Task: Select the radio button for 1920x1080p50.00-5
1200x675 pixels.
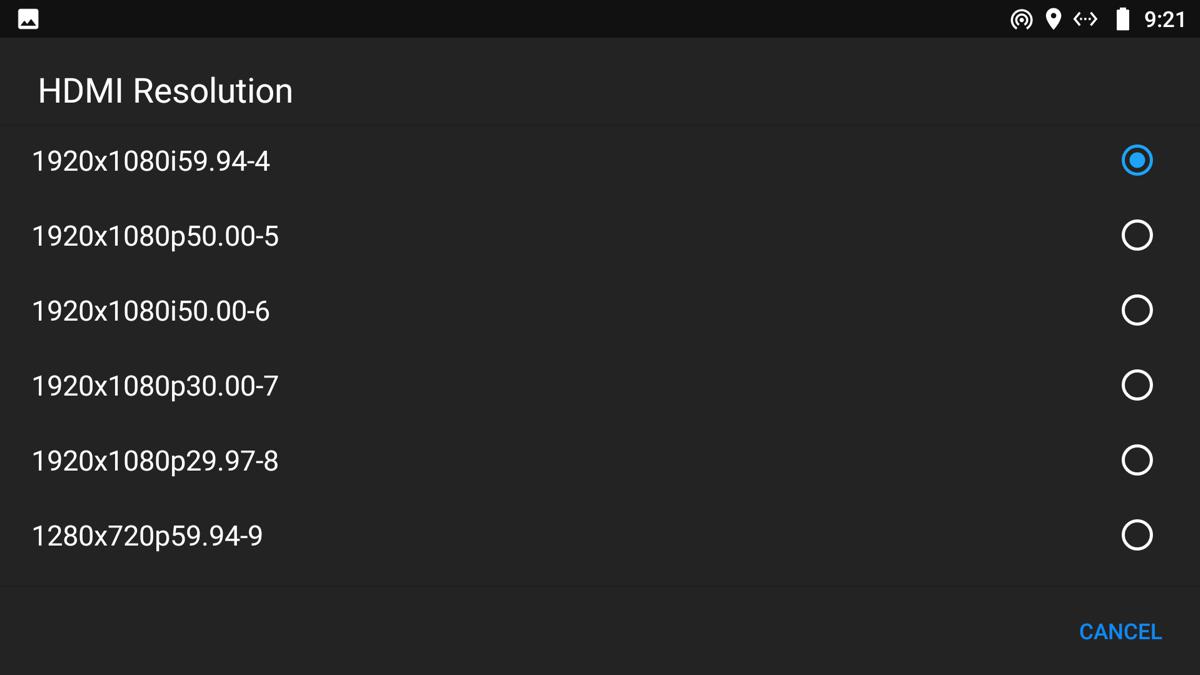Action: [1137, 235]
